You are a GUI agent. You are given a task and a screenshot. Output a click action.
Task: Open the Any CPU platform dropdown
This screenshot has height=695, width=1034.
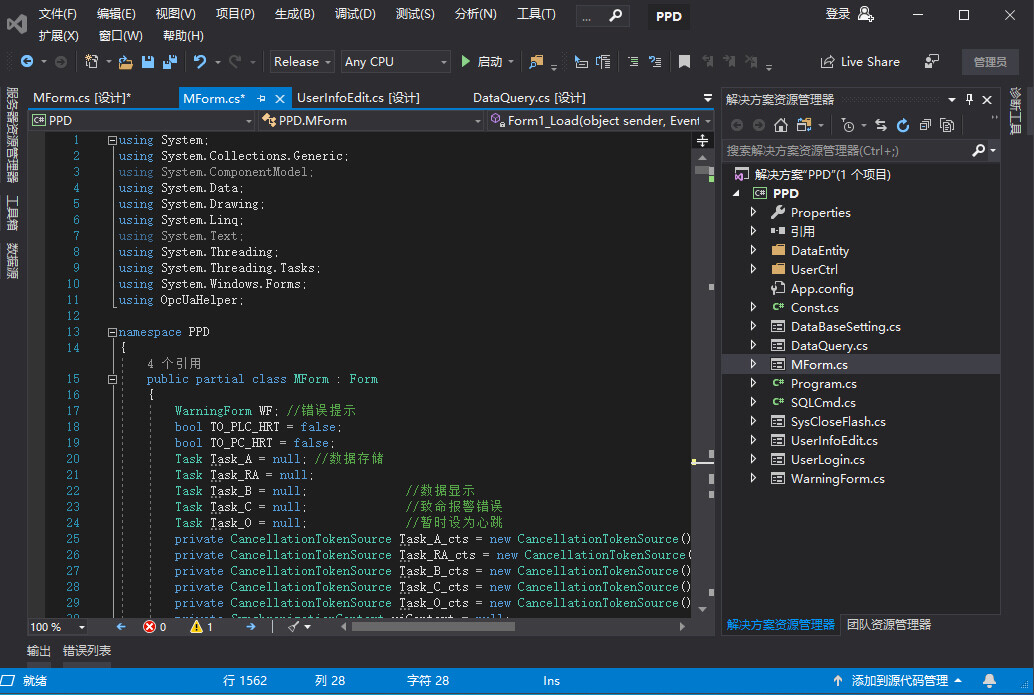click(x=396, y=61)
